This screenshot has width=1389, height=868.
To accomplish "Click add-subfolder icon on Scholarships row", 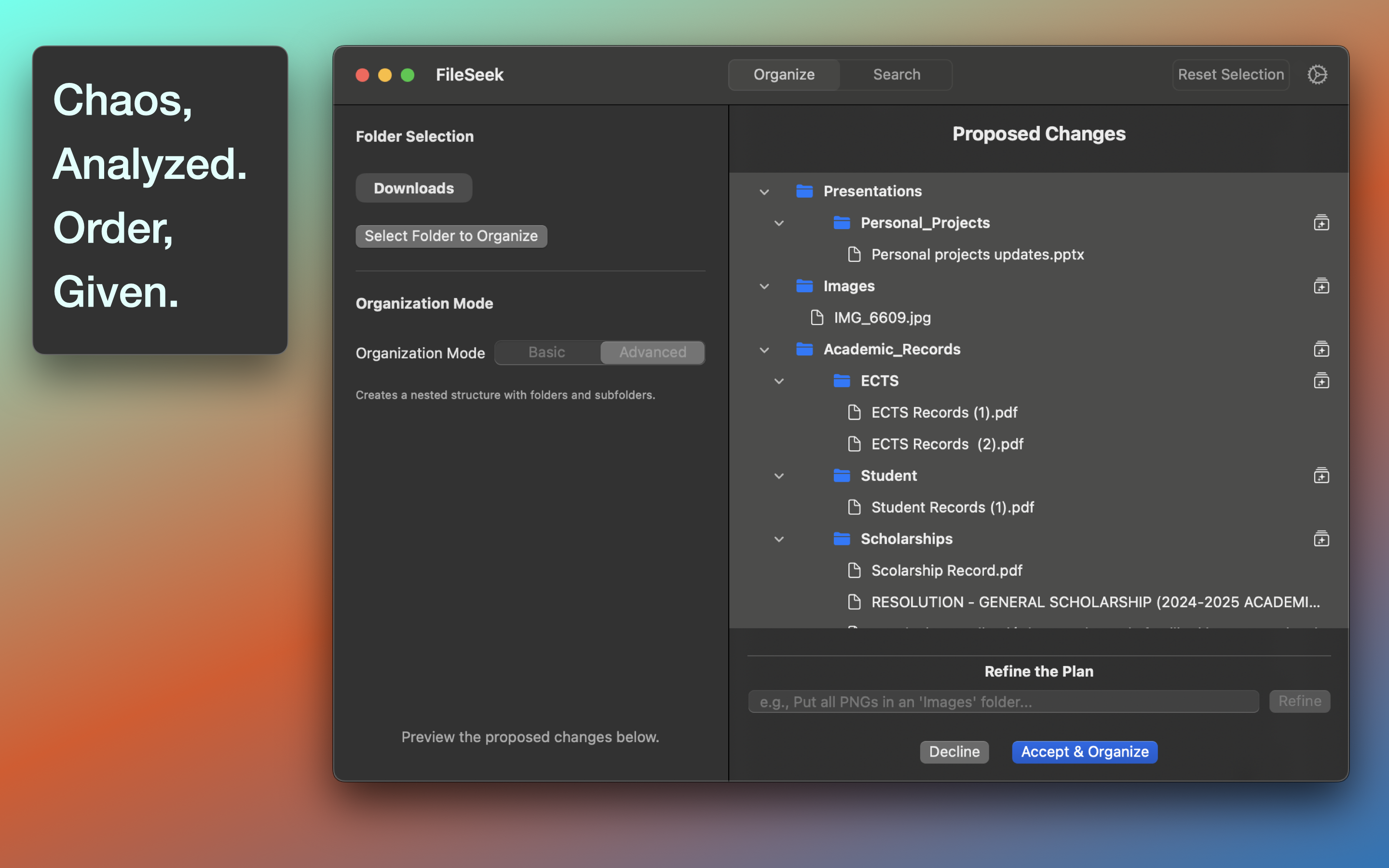I will coord(1321,539).
